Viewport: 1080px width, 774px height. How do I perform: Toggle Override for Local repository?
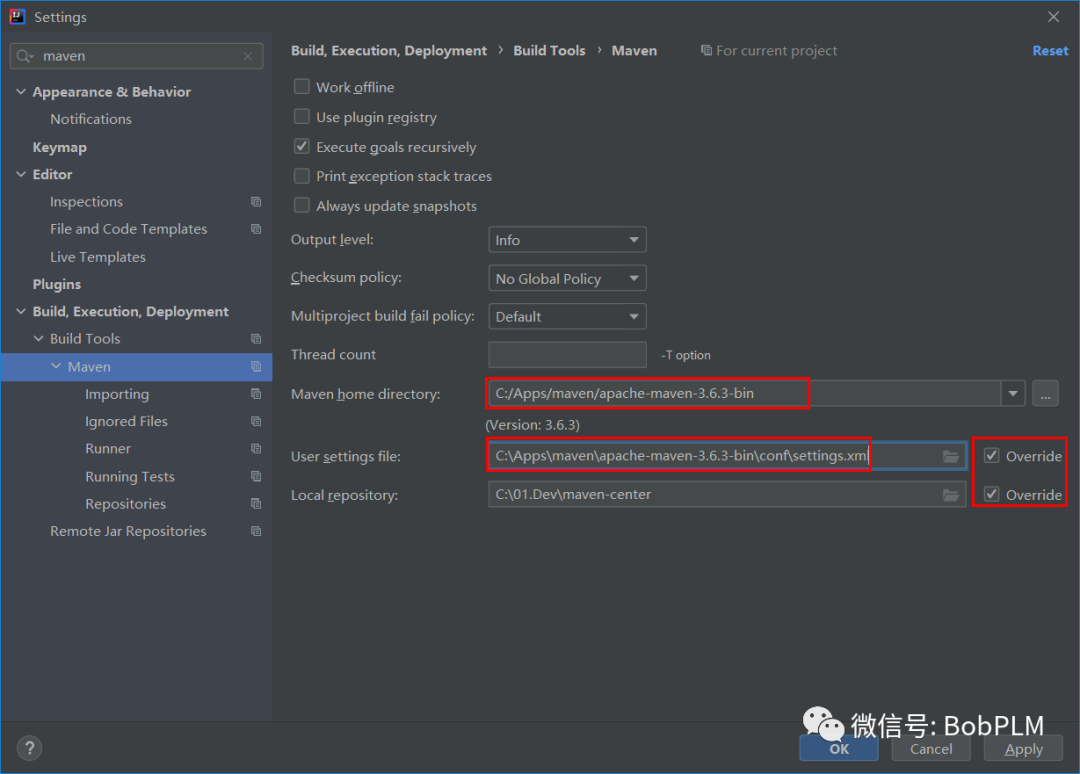point(991,494)
